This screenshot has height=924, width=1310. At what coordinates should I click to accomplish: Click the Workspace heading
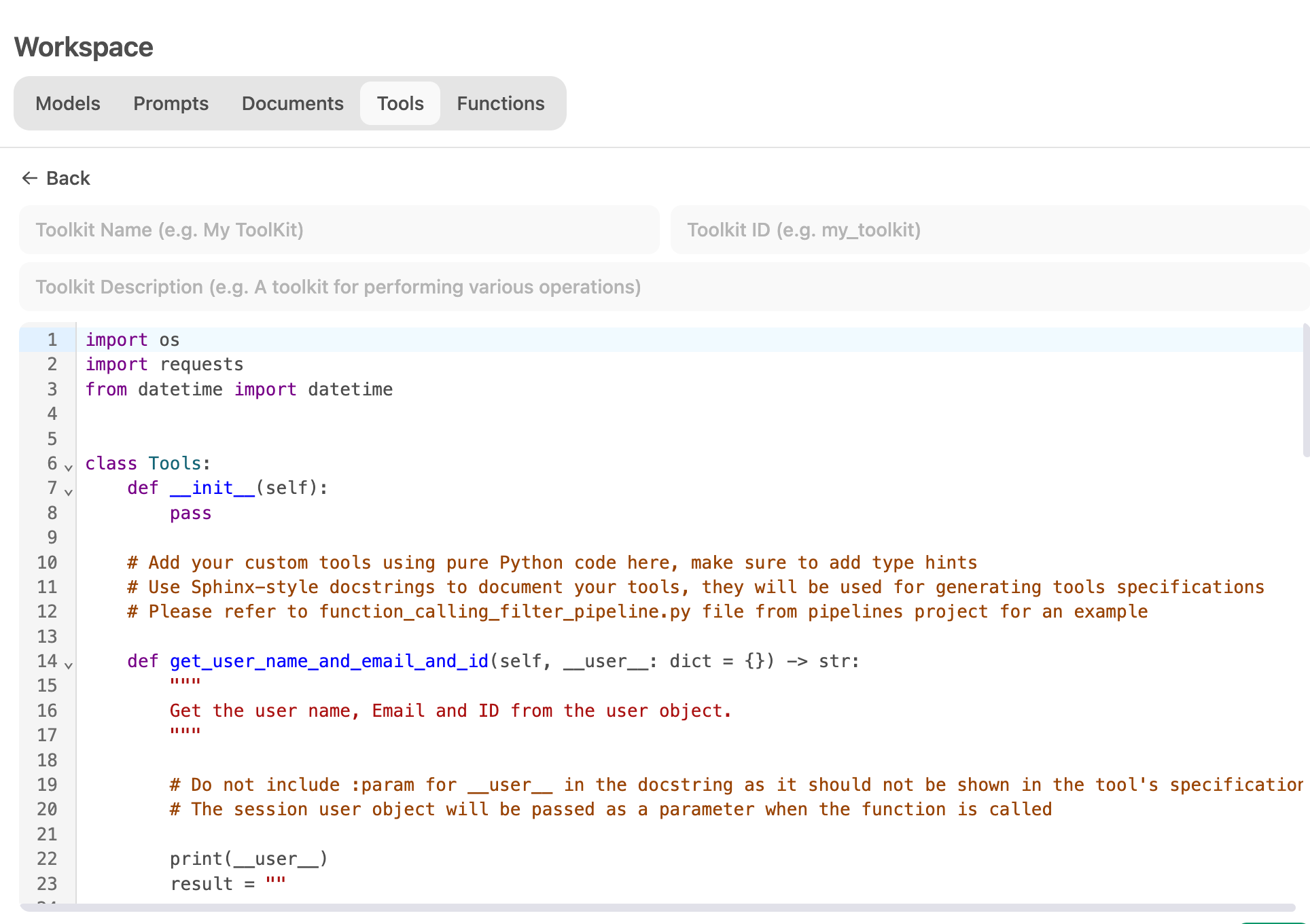coord(84,47)
